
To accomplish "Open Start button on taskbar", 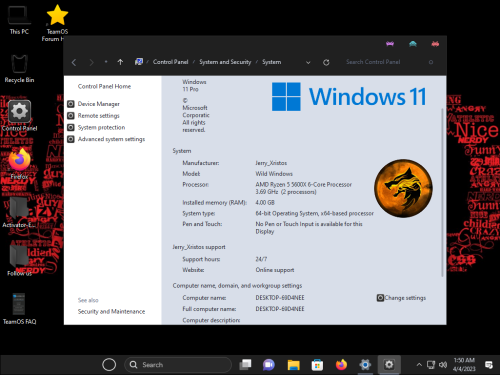I will (x=109, y=365).
